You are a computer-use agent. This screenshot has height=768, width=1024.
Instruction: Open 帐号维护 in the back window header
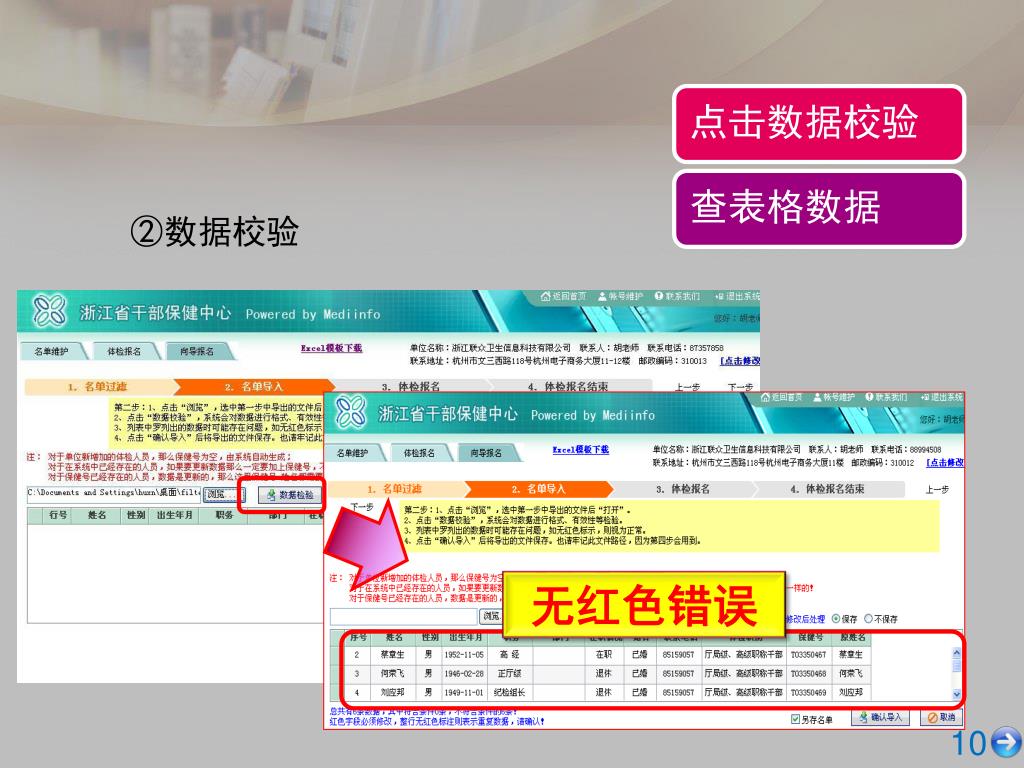621,296
